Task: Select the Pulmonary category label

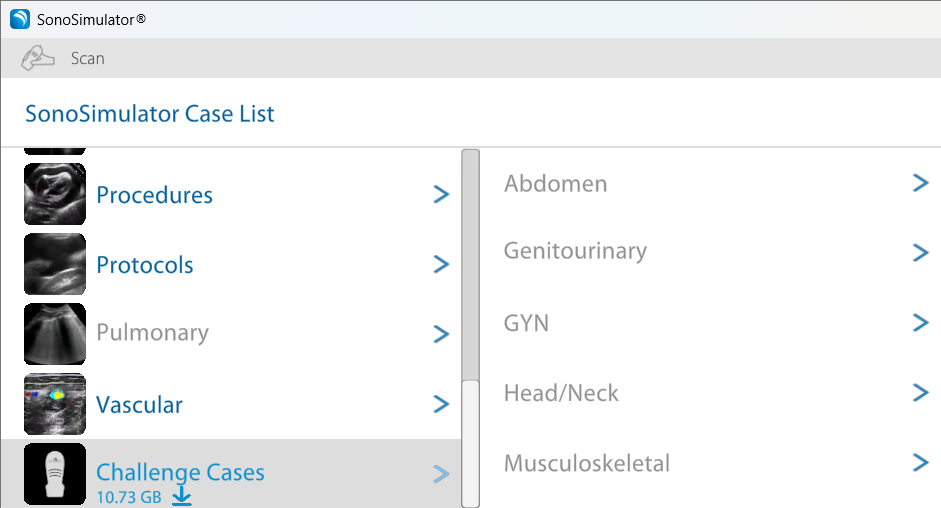Action: (152, 333)
